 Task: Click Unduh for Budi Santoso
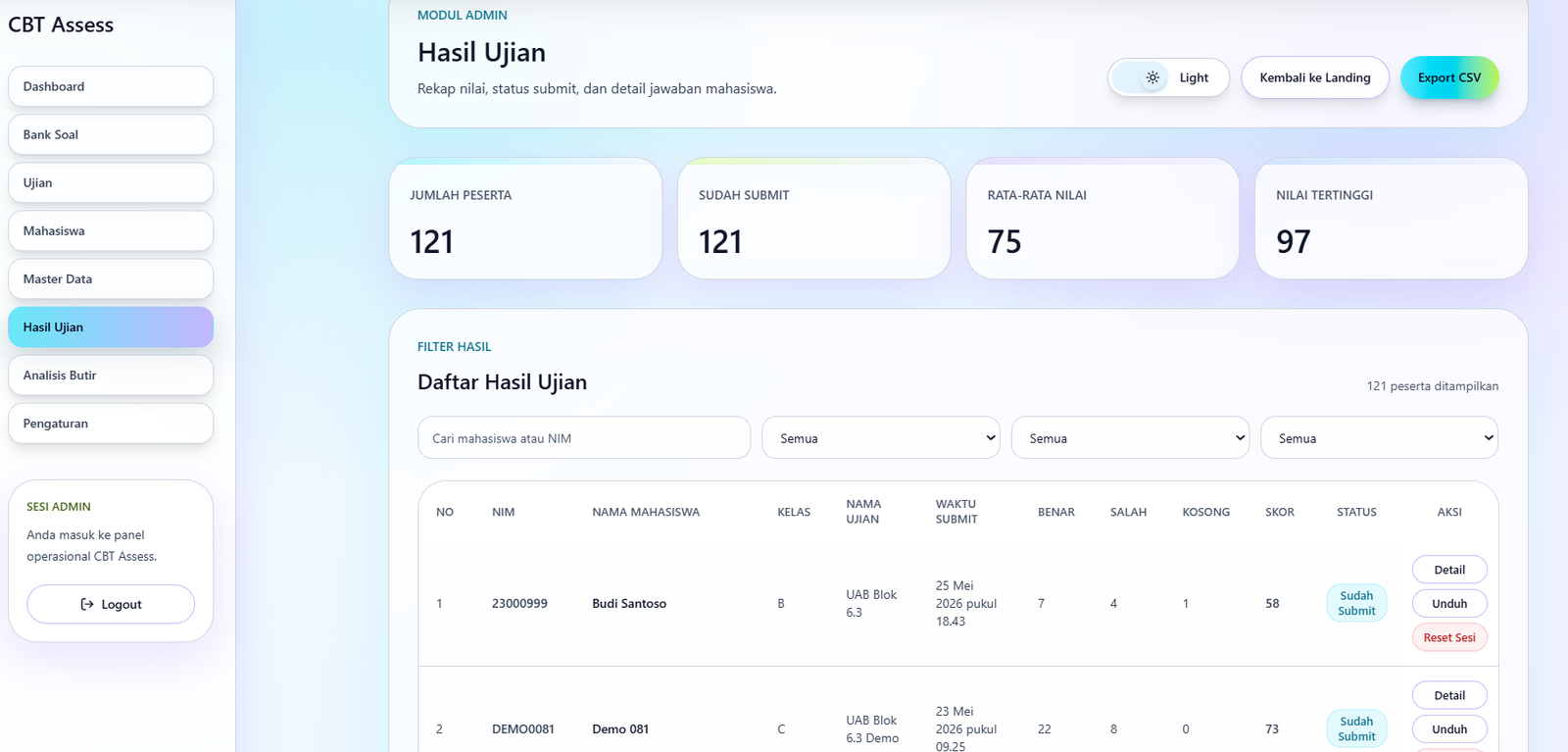click(x=1449, y=603)
